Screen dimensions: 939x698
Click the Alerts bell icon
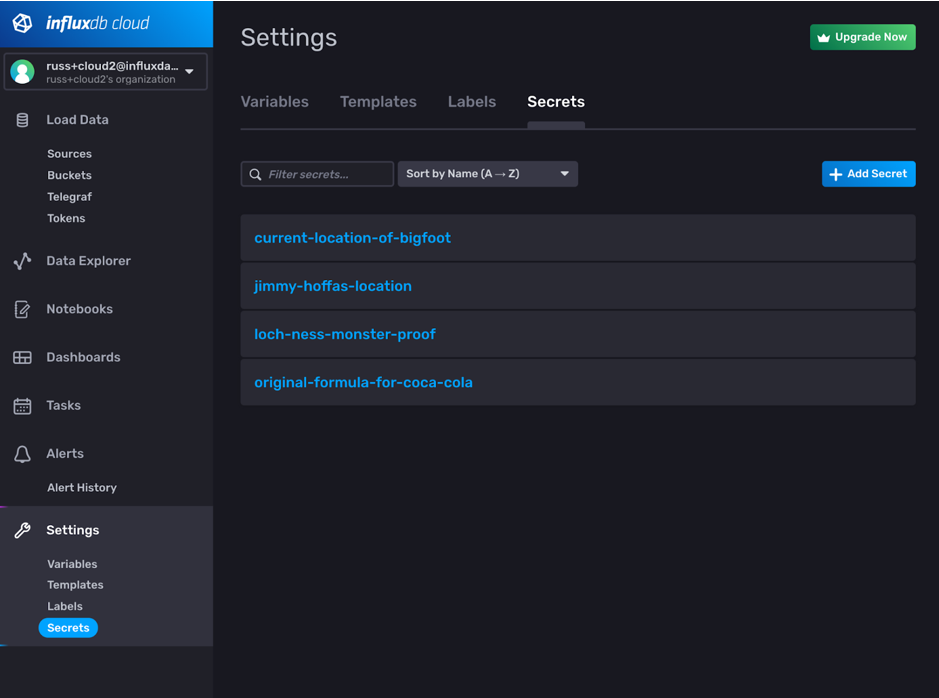(x=22, y=453)
